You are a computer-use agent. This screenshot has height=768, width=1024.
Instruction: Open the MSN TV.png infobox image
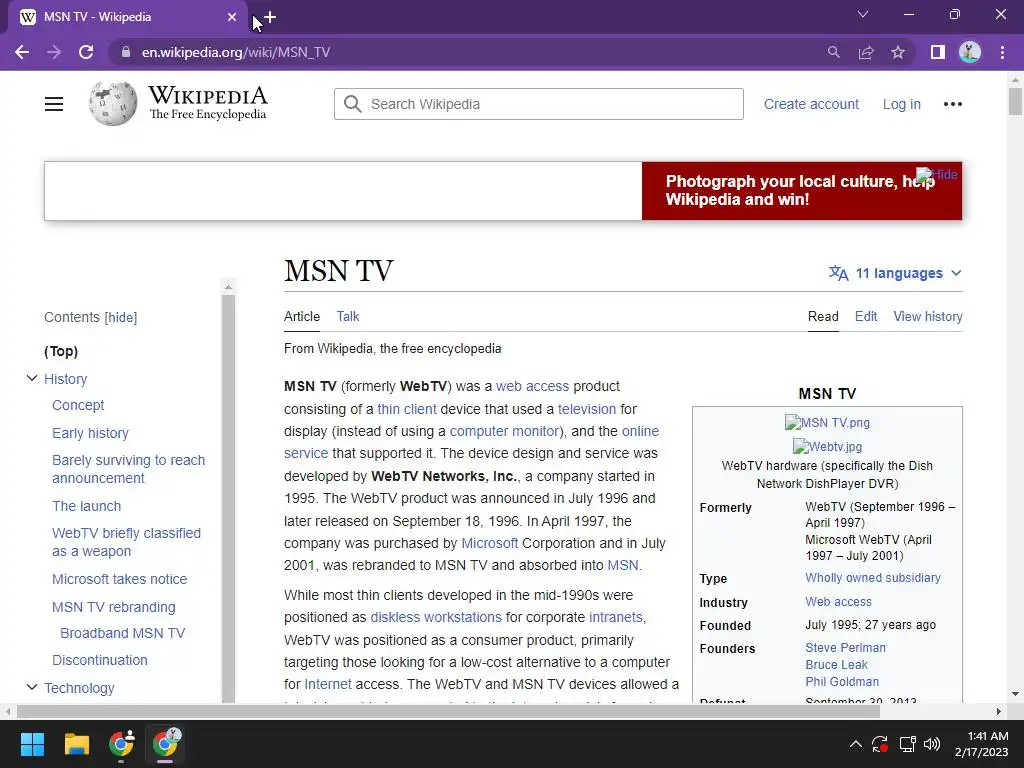pos(827,423)
